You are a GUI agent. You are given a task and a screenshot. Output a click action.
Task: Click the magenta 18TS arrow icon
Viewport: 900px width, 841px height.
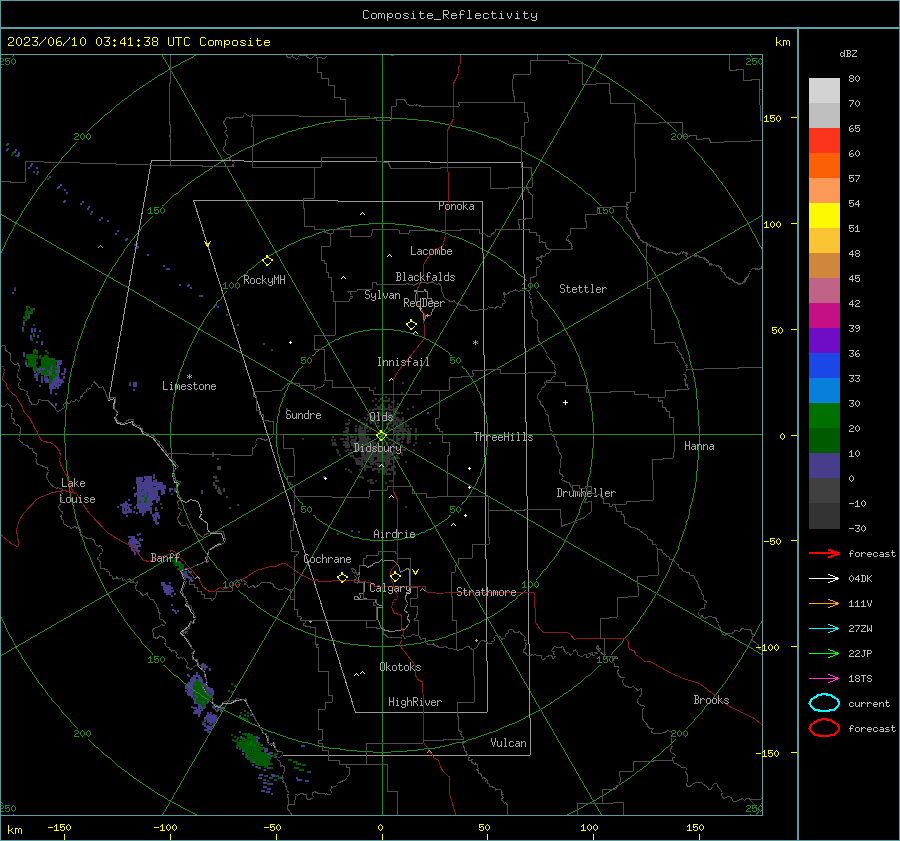click(824, 679)
